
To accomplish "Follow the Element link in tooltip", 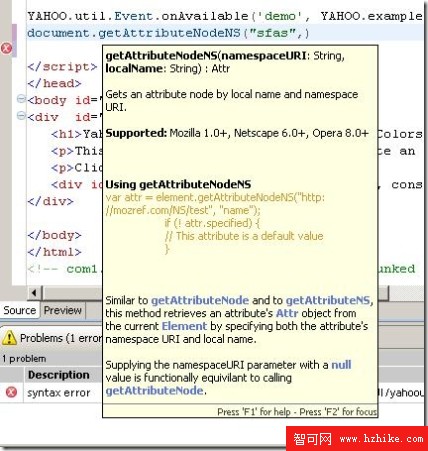I will pos(184,326).
